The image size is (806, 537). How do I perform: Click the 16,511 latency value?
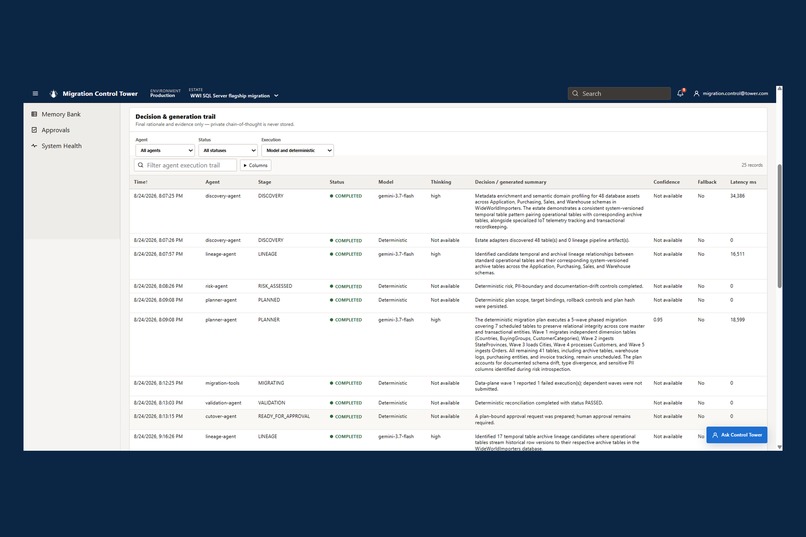[x=737, y=254]
